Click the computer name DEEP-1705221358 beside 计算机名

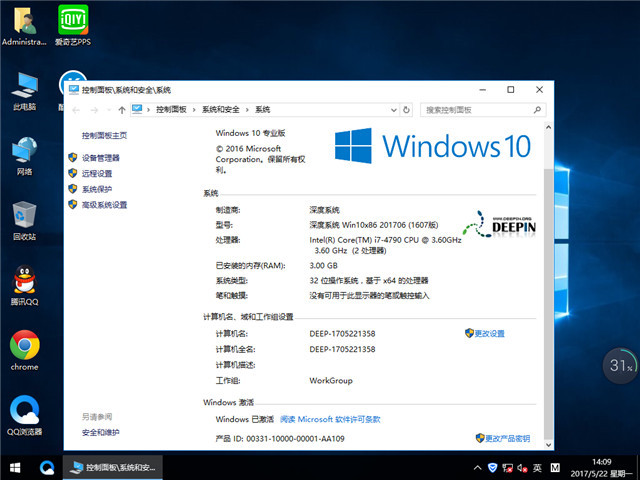[342, 334]
